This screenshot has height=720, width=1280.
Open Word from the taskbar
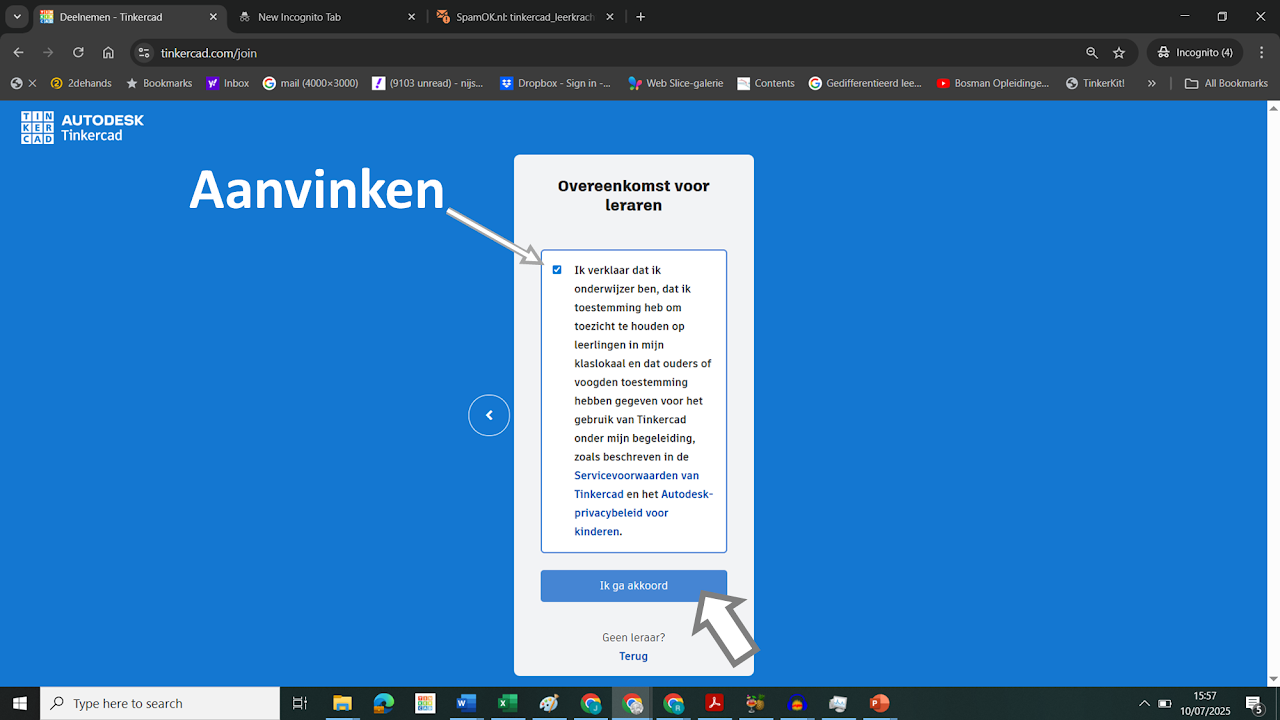466,703
